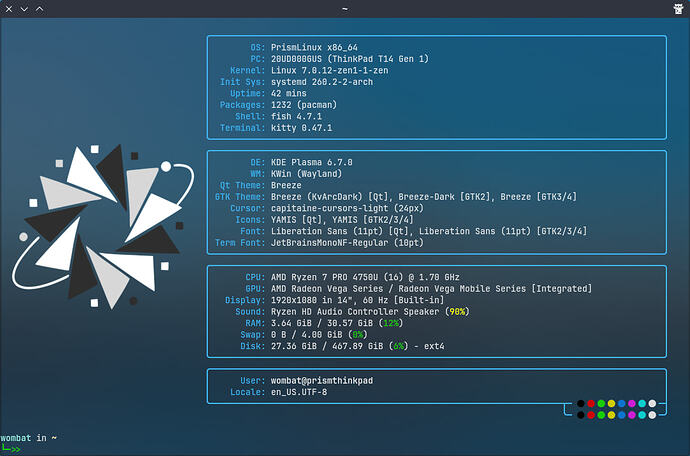The image size is (690, 456).
Task: Click the "Qt Theme:" label
Action: (x=242, y=185)
